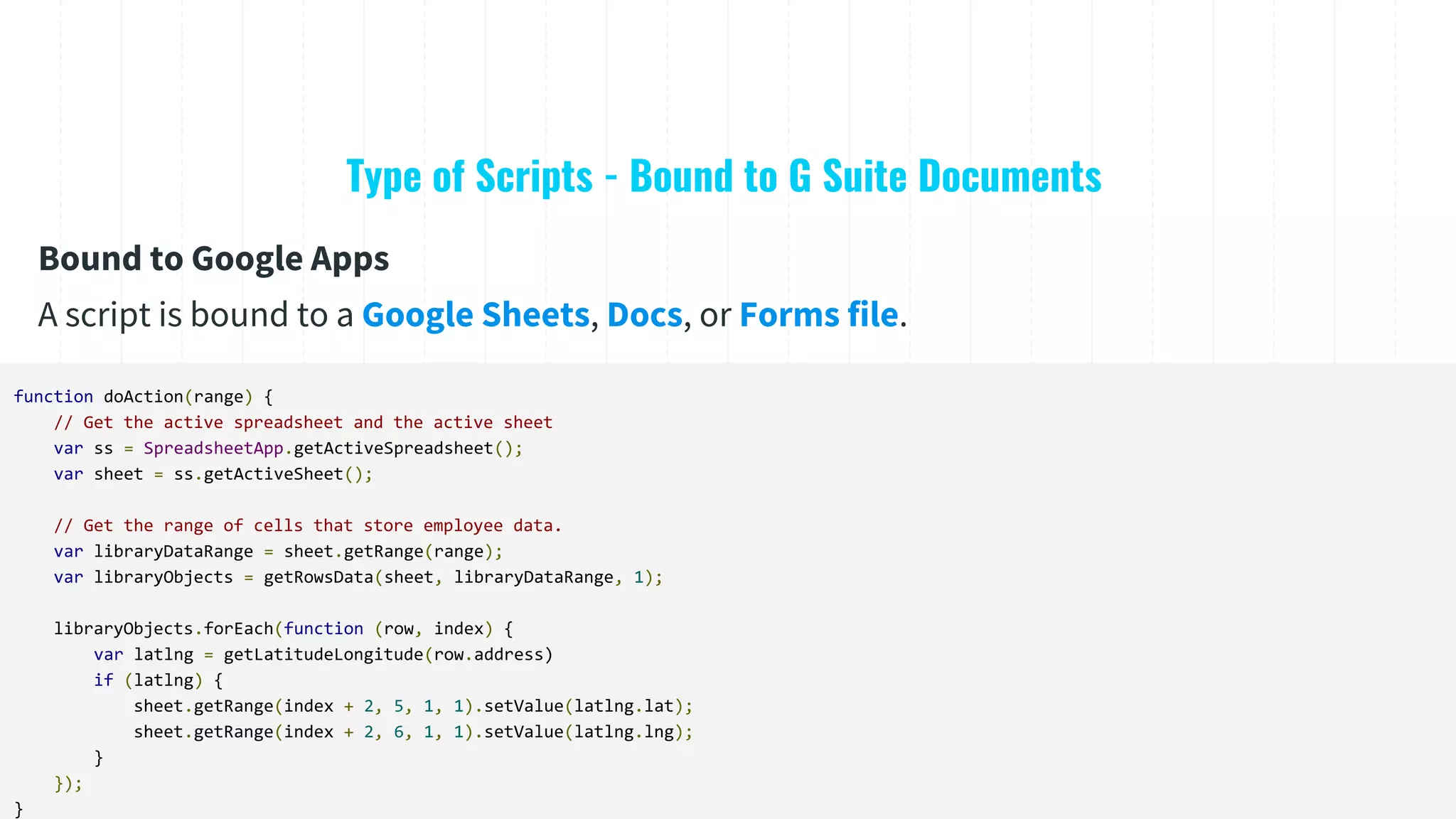
Task: Click the line 'var libraryDataRange = sheet.getRange(range);'
Action: click(x=279, y=552)
